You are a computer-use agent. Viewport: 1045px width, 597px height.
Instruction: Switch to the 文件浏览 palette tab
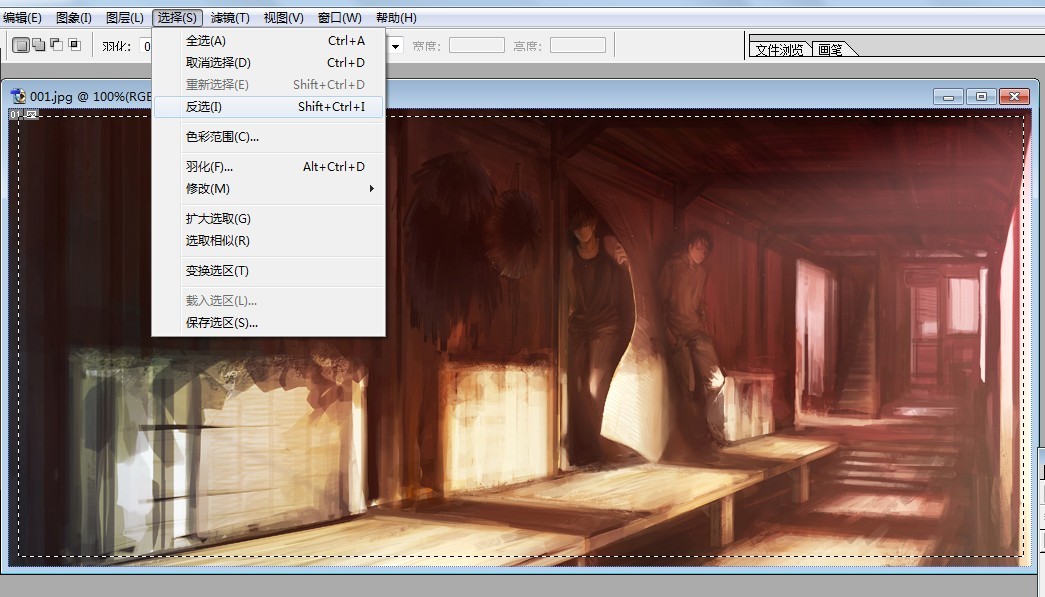click(x=779, y=49)
